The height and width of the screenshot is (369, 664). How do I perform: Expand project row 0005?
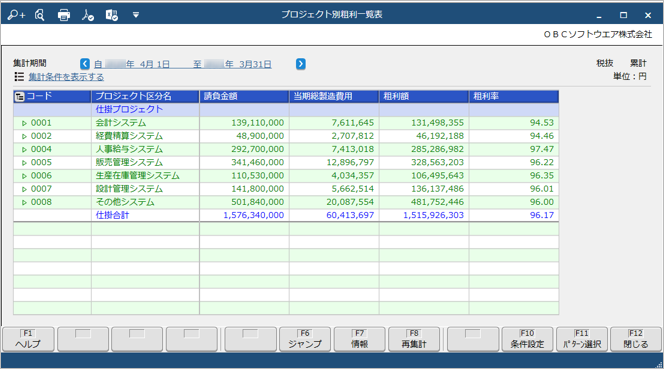point(24,163)
